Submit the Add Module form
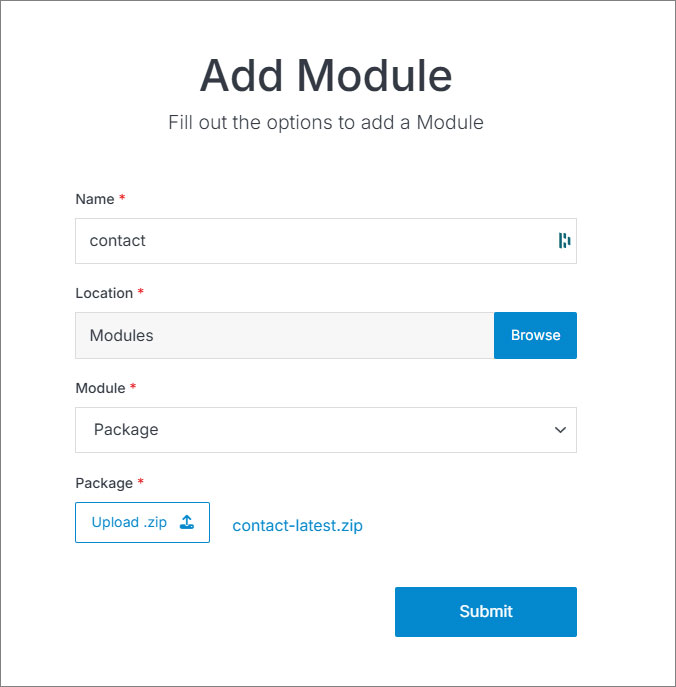This screenshot has height=687, width=676. click(485, 611)
